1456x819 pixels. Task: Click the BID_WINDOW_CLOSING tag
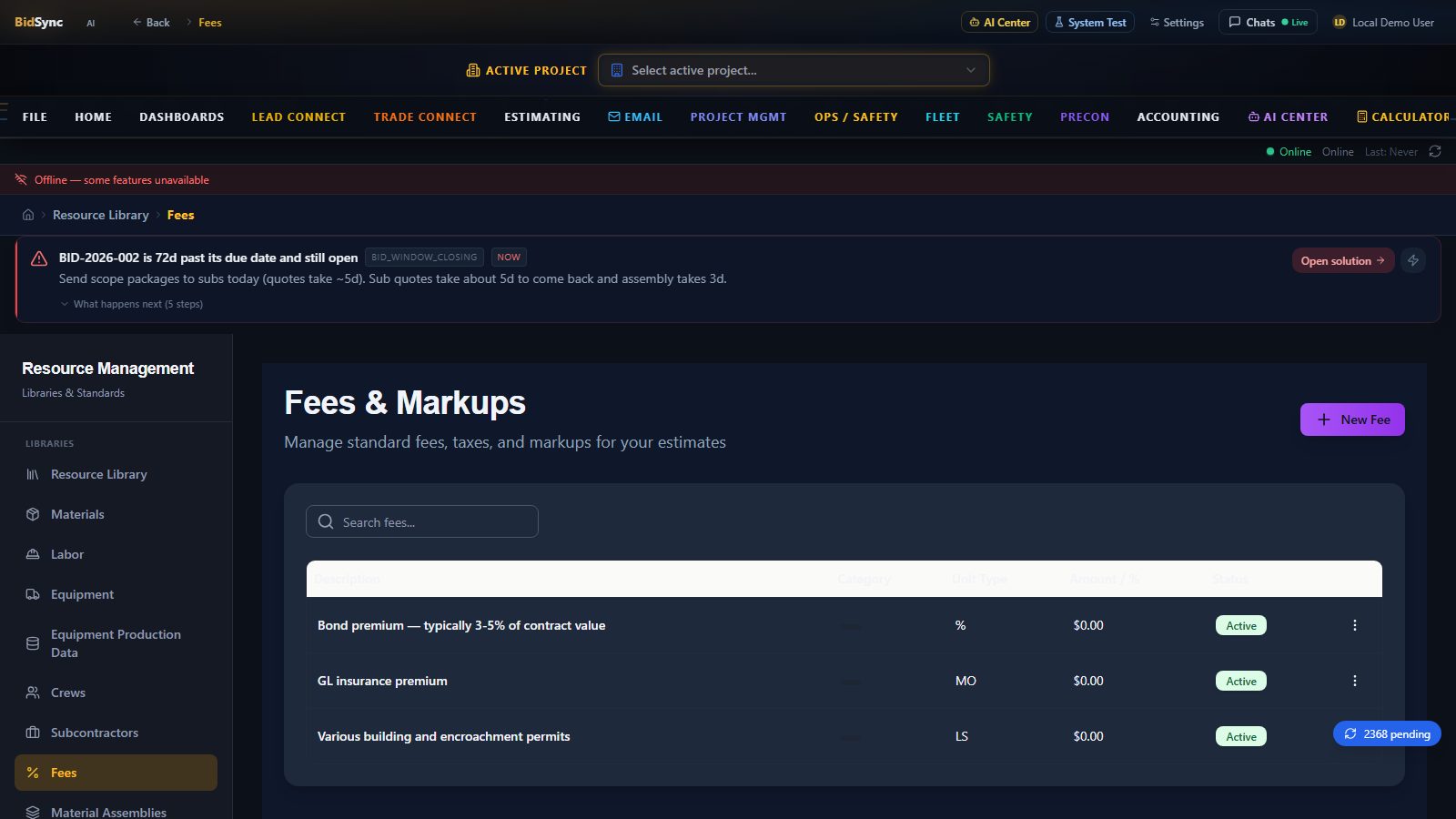tap(424, 258)
